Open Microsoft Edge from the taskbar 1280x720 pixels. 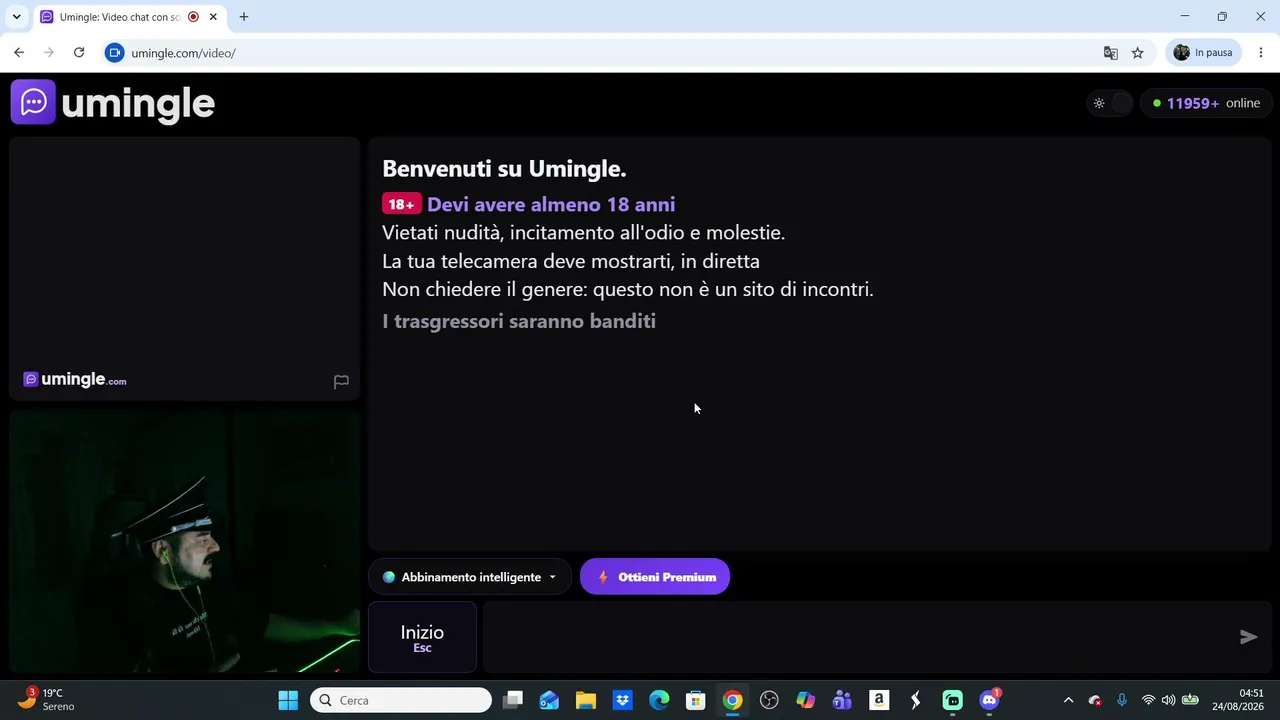pyautogui.click(x=659, y=700)
